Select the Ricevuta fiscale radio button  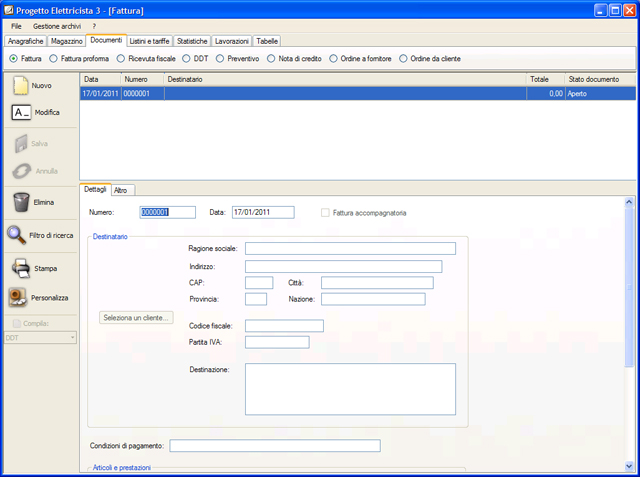[121, 59]
